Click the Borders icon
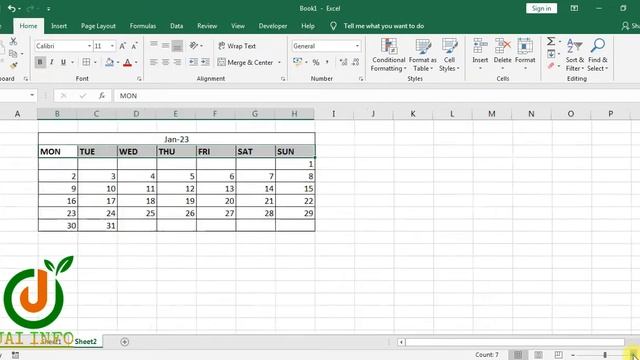 (x=86, y=62)
